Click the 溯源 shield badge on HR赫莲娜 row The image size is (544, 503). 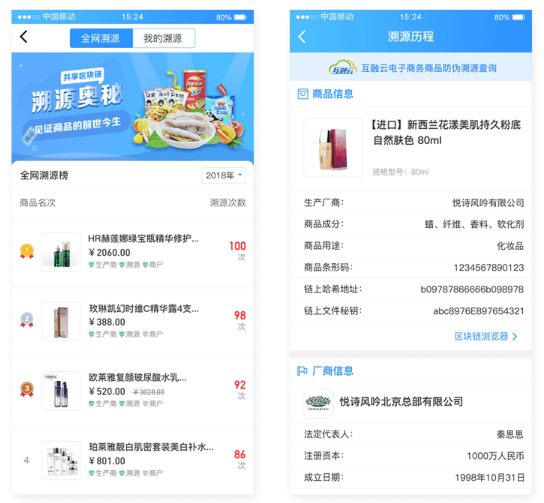[129, 265]
